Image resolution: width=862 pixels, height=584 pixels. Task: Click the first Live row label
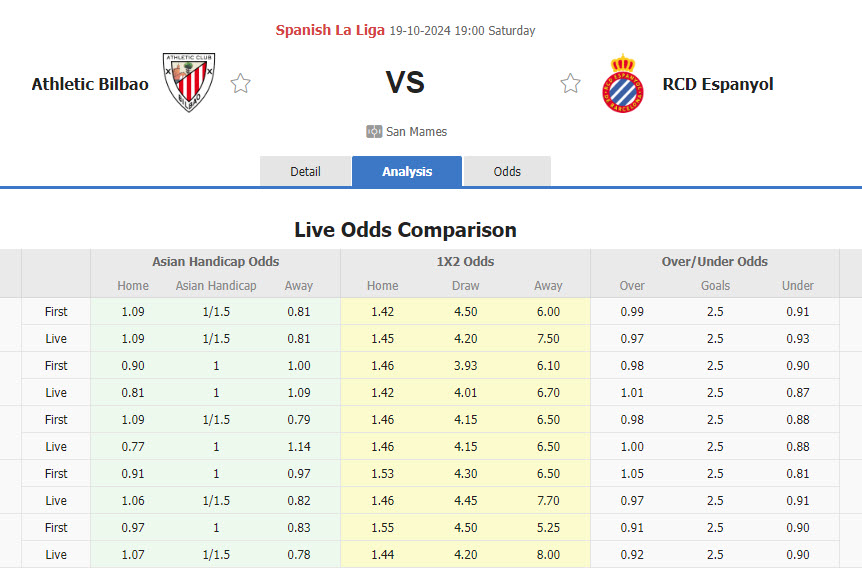pyautogui.click(x=56, y=338)
